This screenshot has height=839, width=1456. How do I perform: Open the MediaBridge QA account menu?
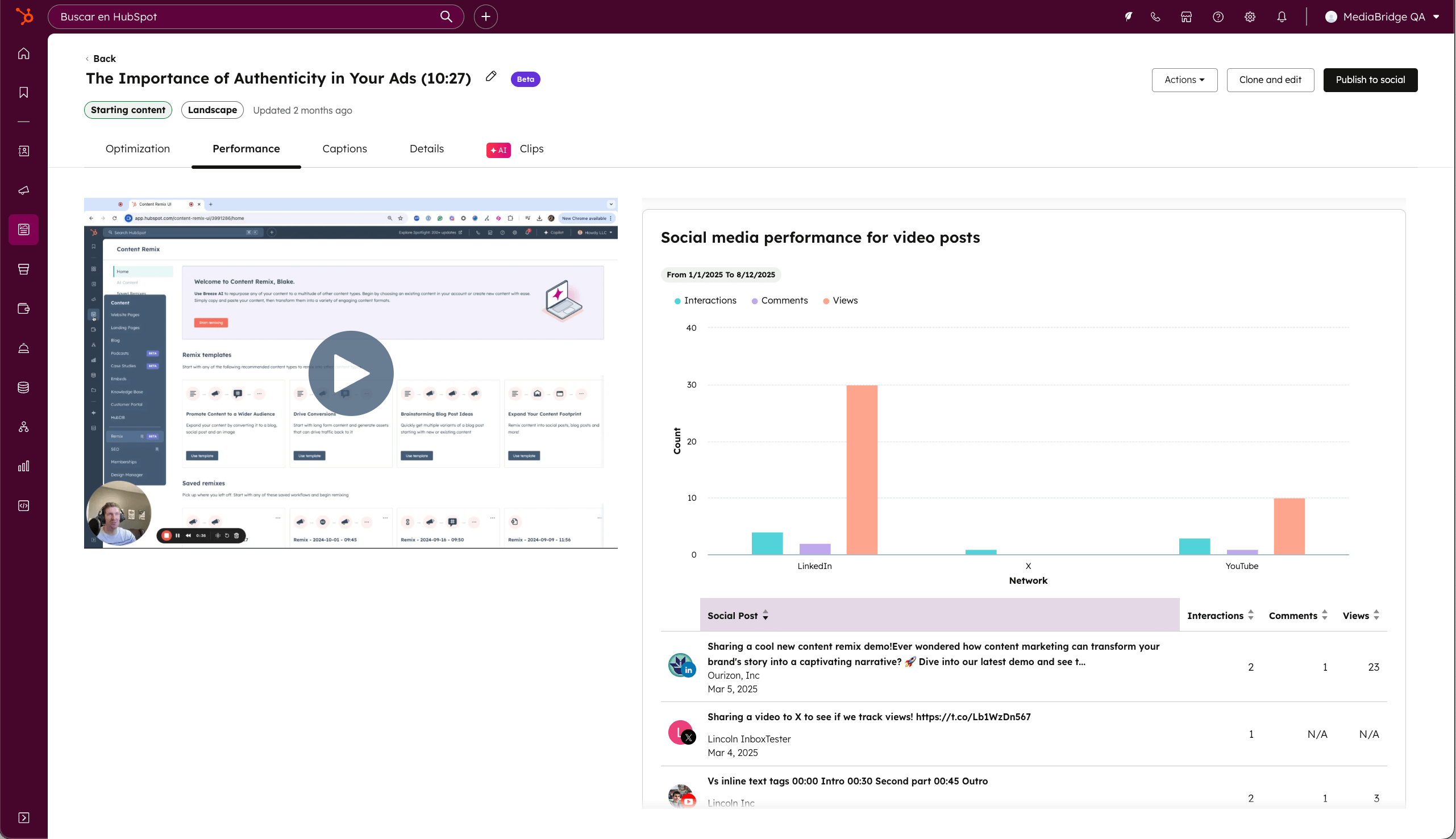pyautogui.click(x=1382, y=16)
